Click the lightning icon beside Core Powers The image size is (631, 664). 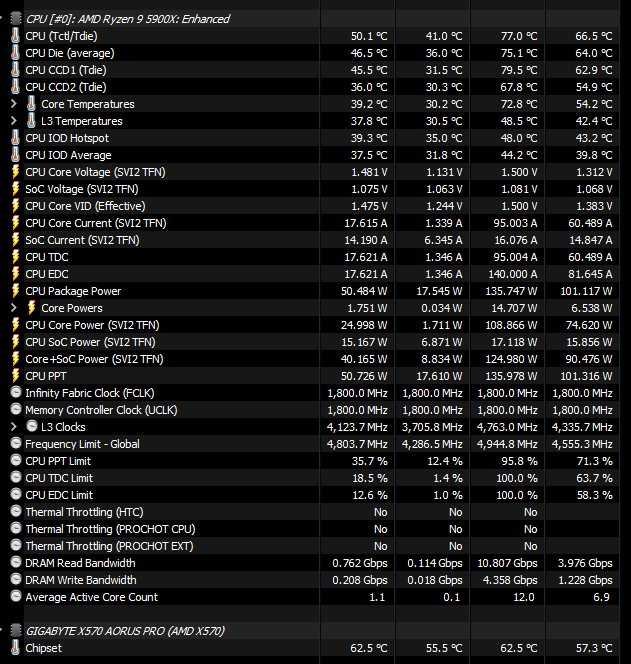31,308
